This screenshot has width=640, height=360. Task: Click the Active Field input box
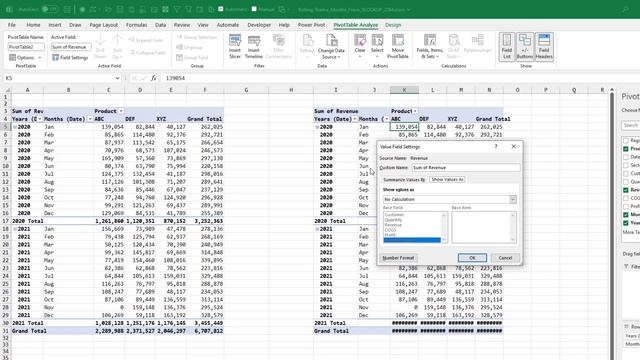coord(71,47)
